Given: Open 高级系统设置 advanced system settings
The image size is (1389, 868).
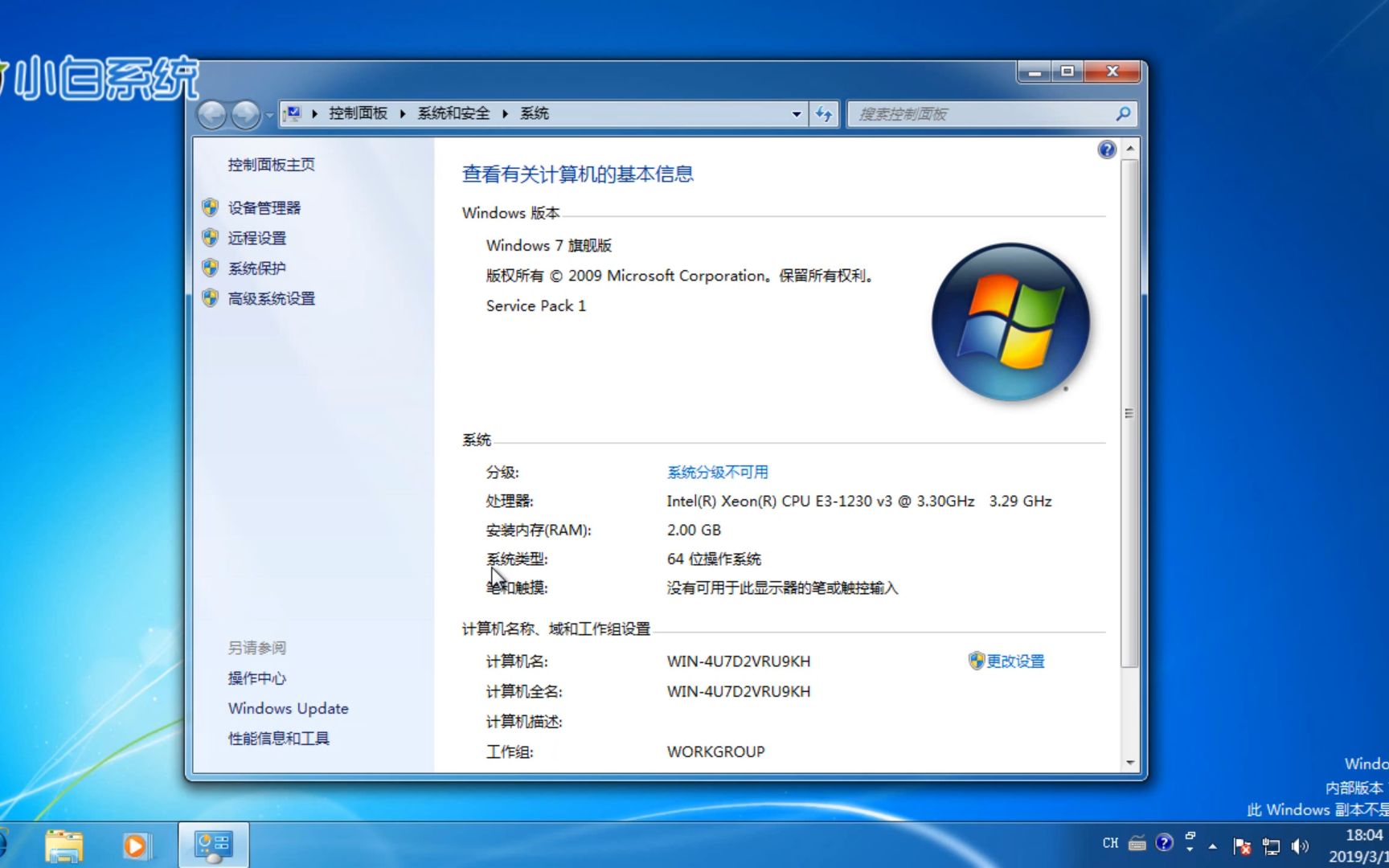Looking at the screenshot, I should tap(272, 299).
